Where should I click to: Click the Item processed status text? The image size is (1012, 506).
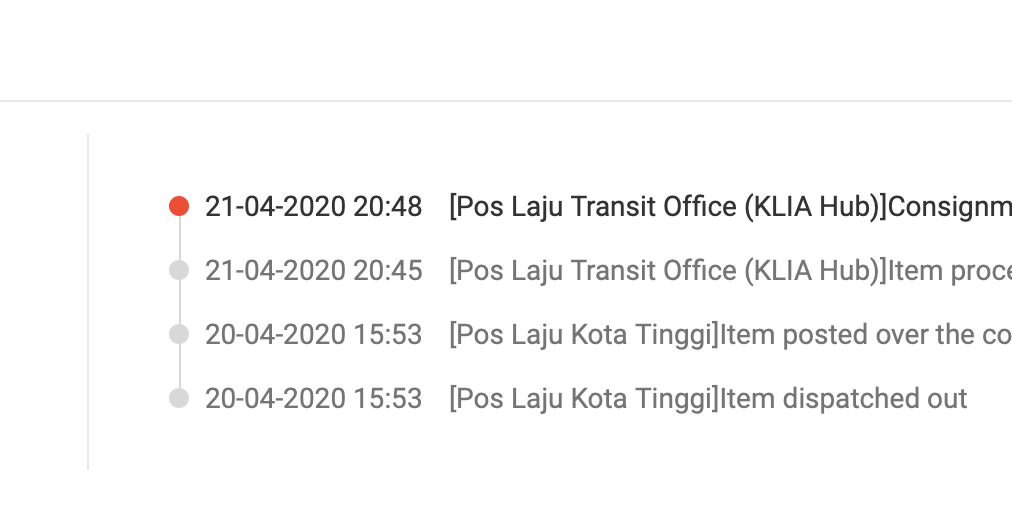[950, 271]
